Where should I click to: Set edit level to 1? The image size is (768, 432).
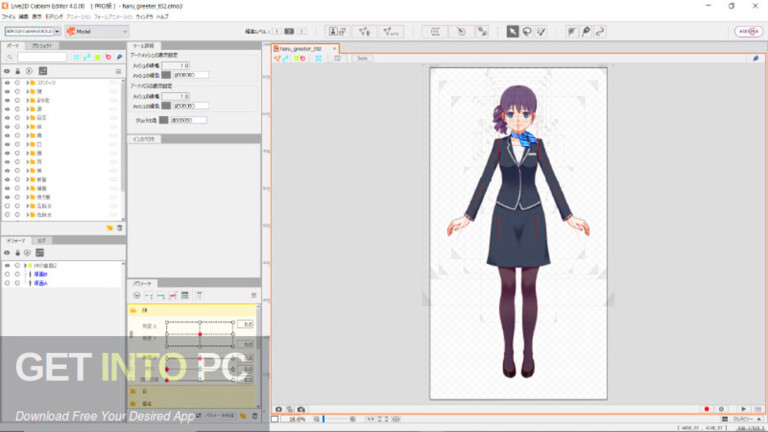[x=277, y=31]
